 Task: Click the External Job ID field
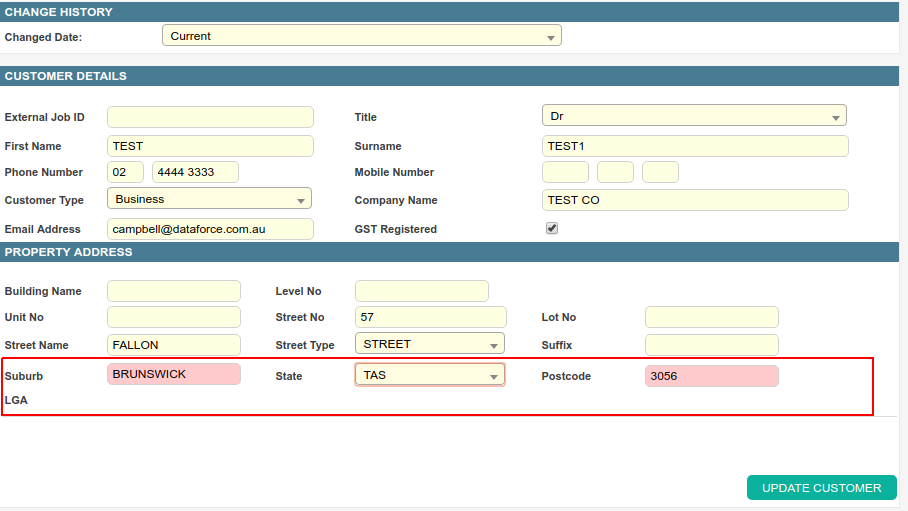pos(210,117)
